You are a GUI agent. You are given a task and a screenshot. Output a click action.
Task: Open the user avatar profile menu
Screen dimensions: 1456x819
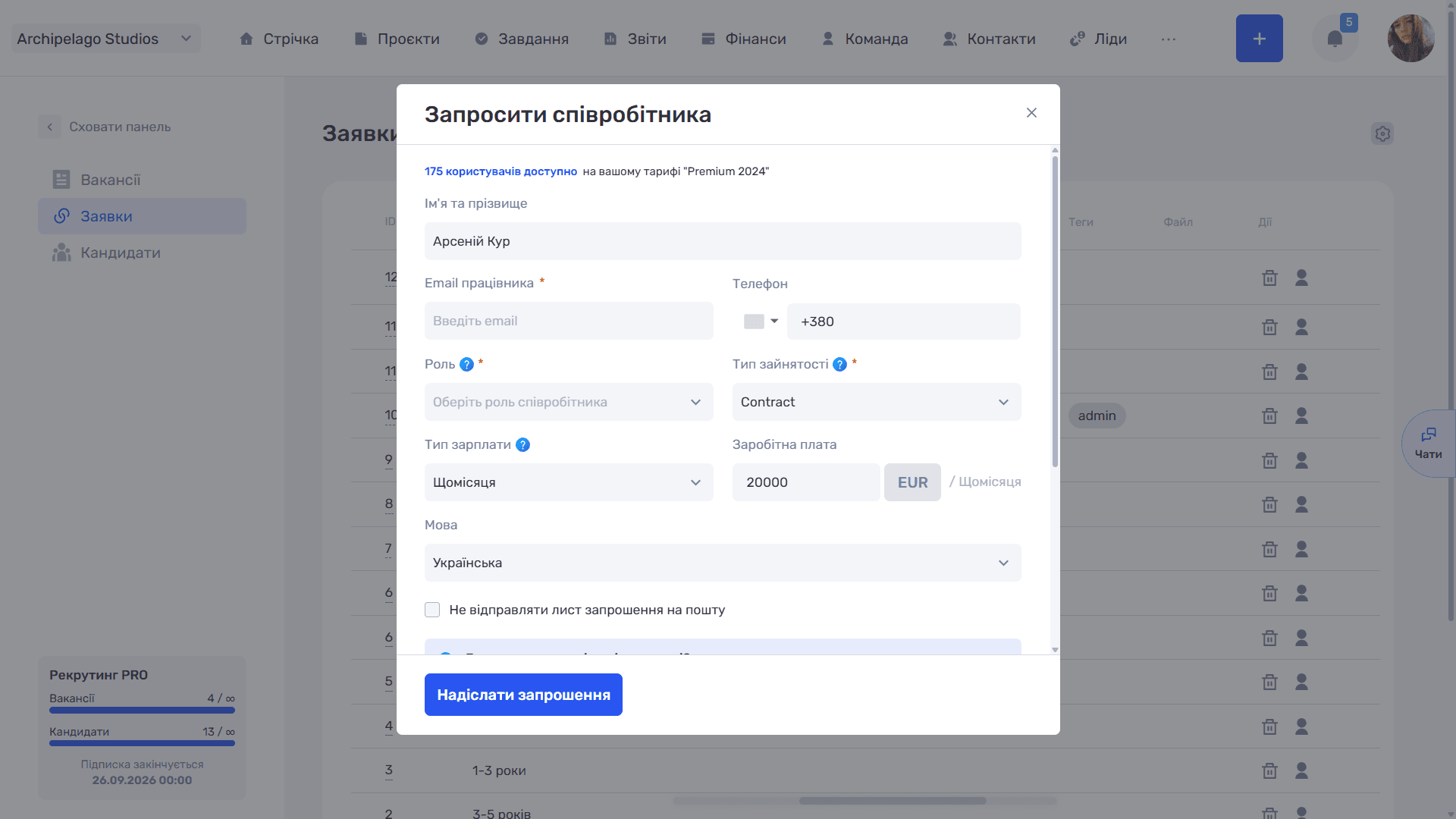(1410, 39)
